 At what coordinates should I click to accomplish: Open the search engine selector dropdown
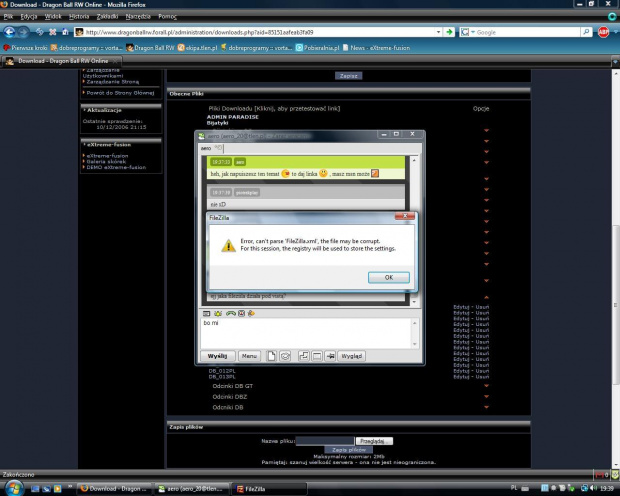point(467,32)
